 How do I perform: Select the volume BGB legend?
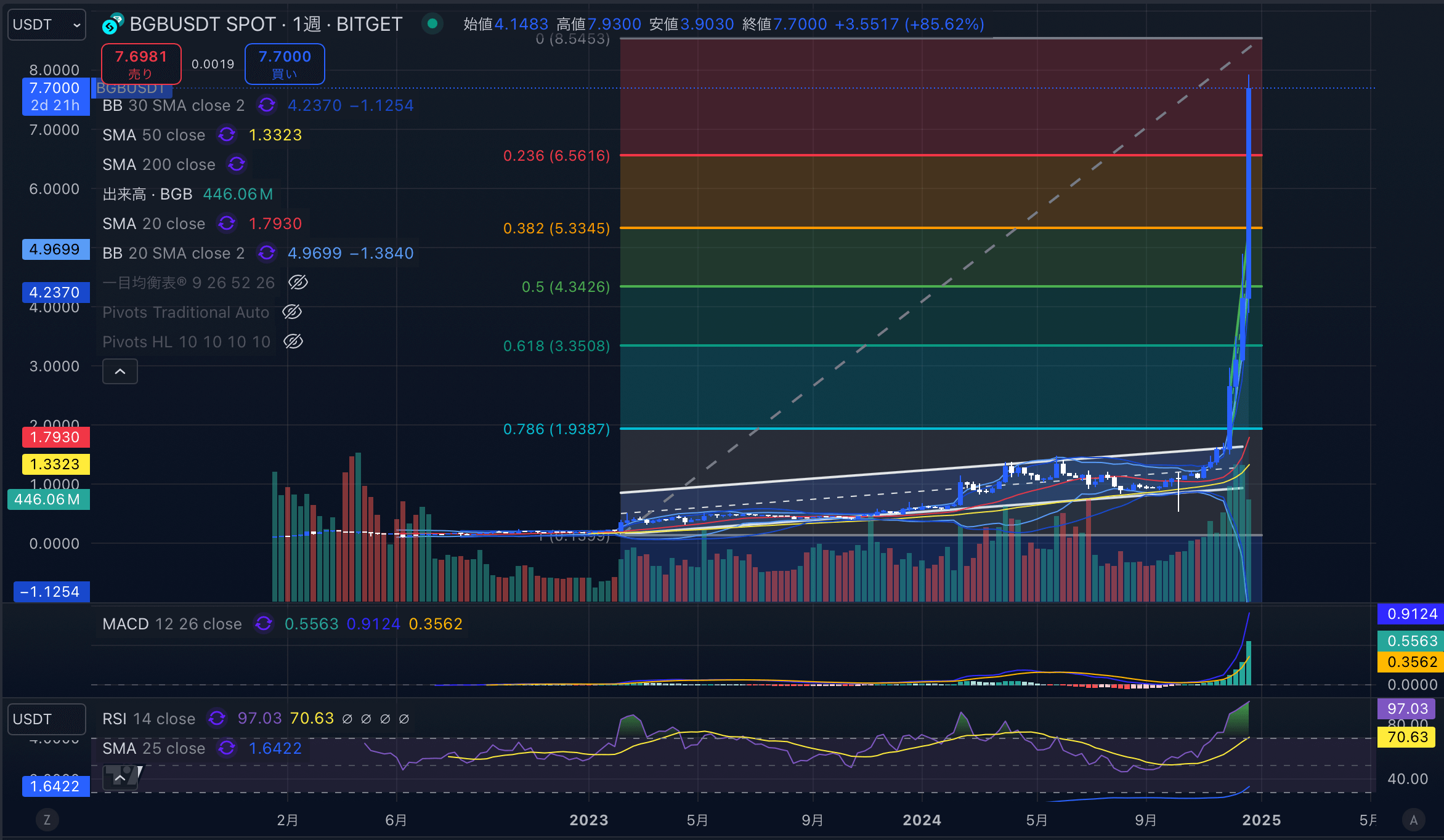click(147, 194)
